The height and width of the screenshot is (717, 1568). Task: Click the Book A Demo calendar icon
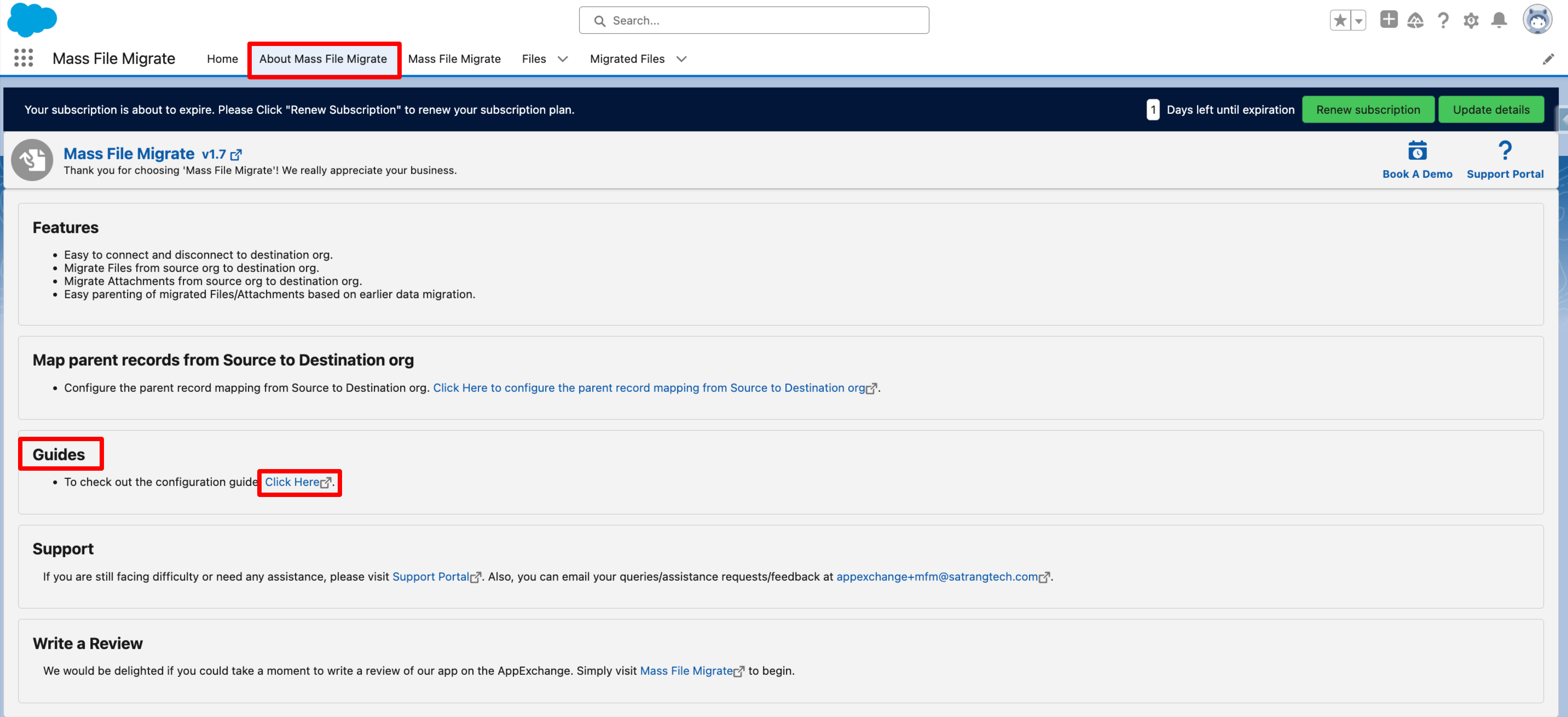click(x=1417, y=151)
